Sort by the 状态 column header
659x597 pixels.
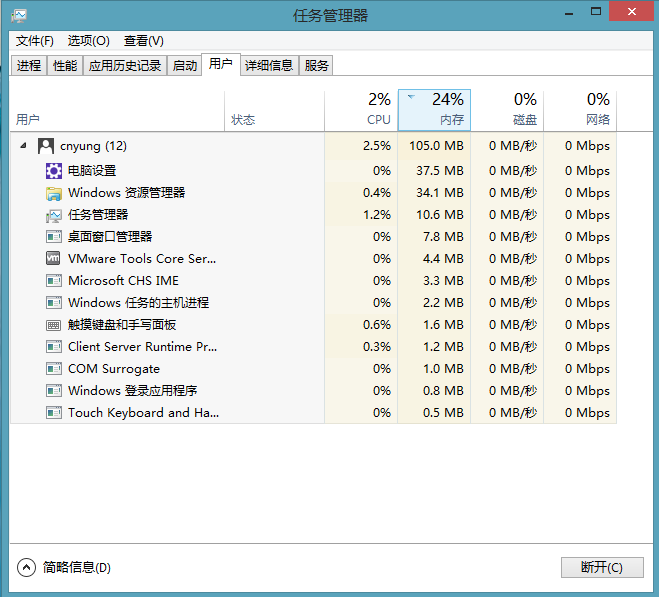point(274,110)
